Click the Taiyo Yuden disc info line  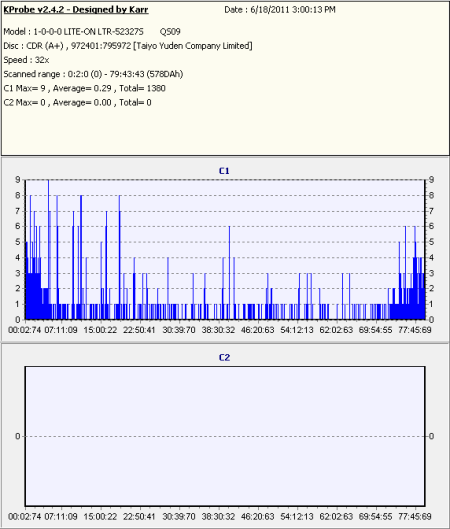pyautogui.click(x=128, y=46)
